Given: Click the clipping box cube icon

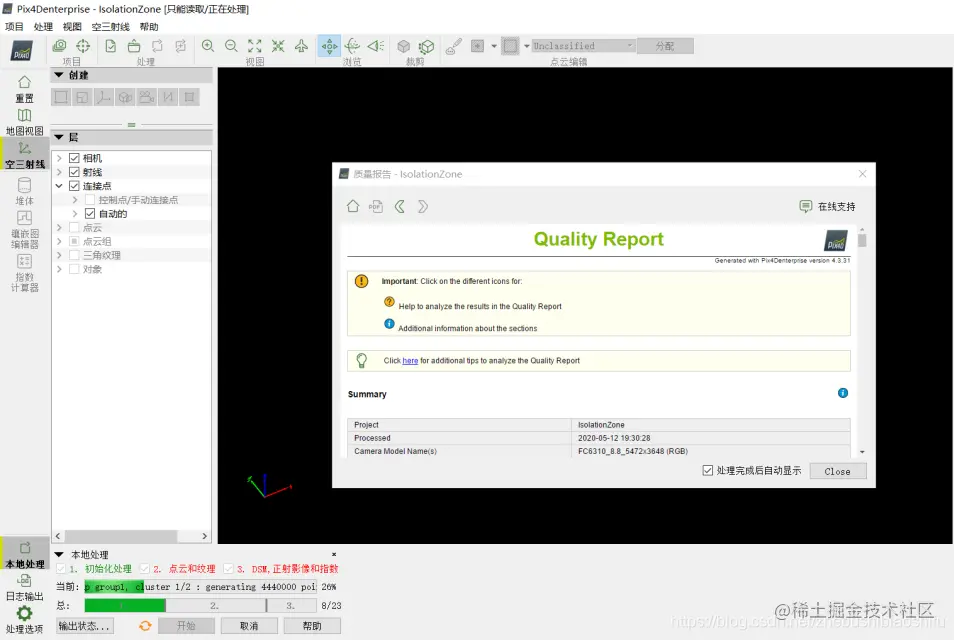Looking at the screenshot, I should [403, 46].
